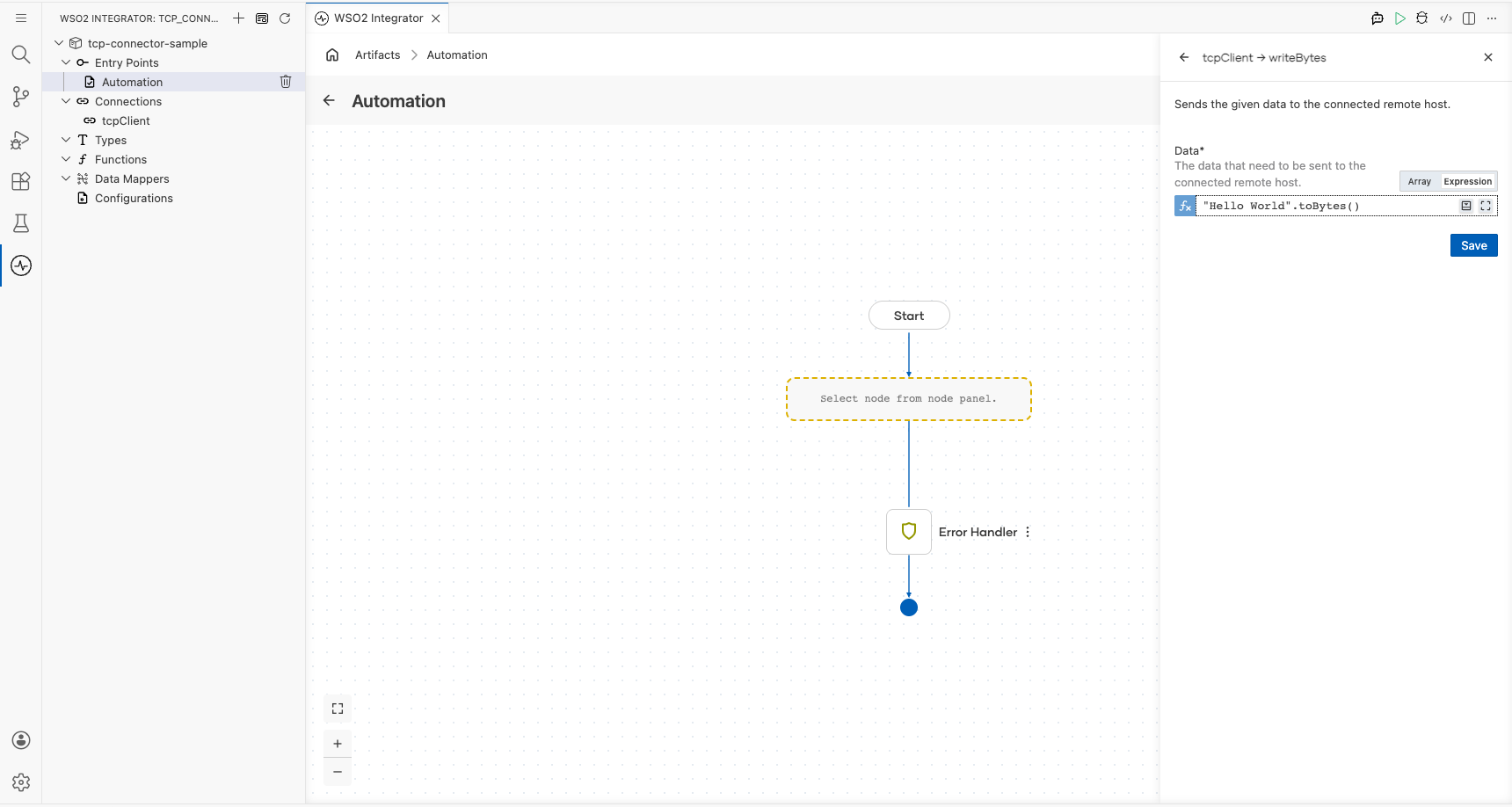Add a new artifact with plus icon

click(238, 18)
